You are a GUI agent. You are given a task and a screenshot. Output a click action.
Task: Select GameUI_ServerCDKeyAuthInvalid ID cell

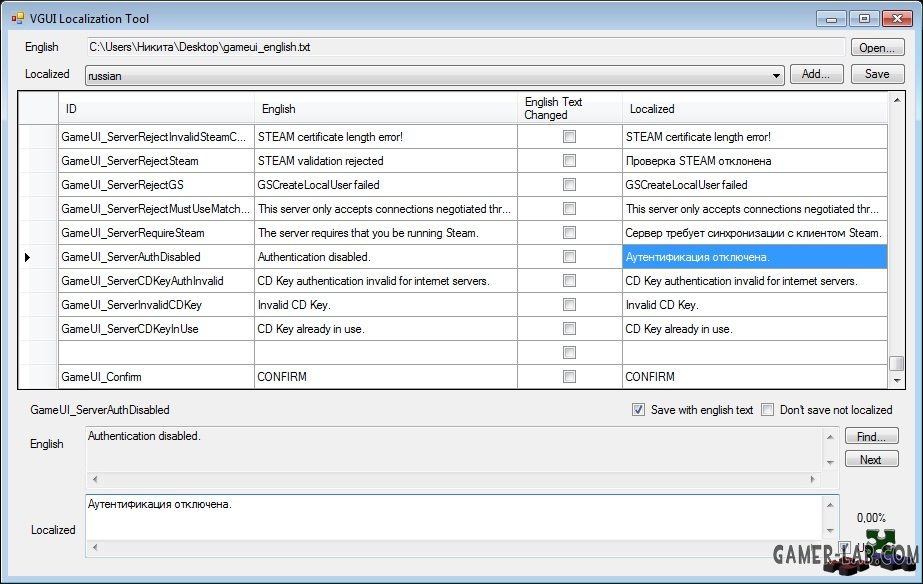click(x=156, y=281)
